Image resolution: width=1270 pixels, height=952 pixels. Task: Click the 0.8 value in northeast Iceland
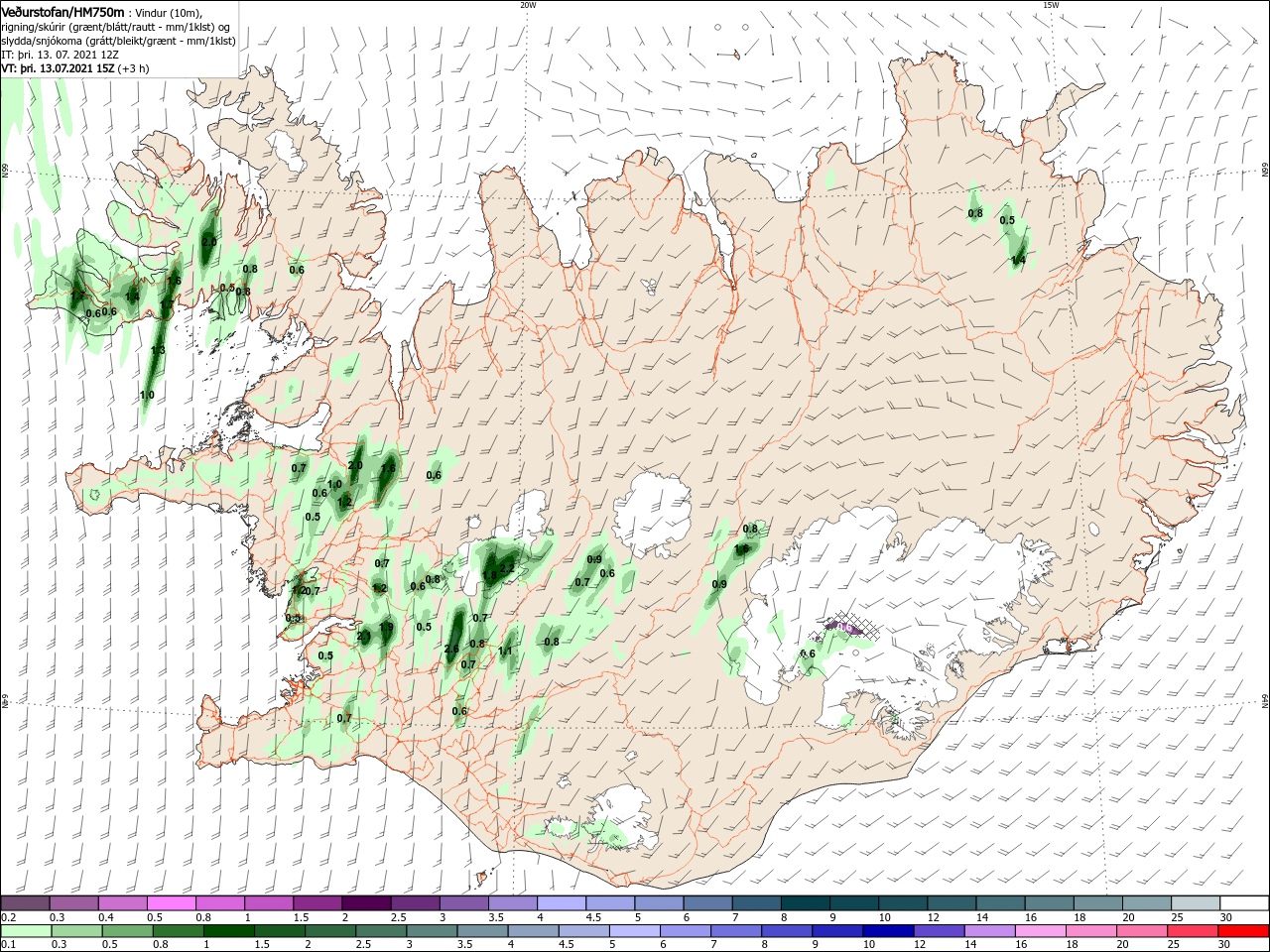coord(975,213)
